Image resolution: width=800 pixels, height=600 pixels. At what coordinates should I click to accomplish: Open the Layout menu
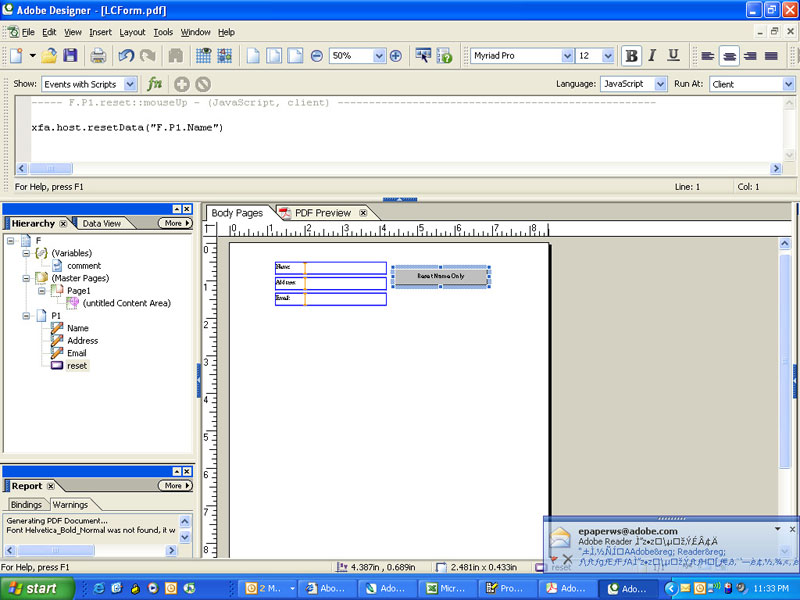[132, 32]
